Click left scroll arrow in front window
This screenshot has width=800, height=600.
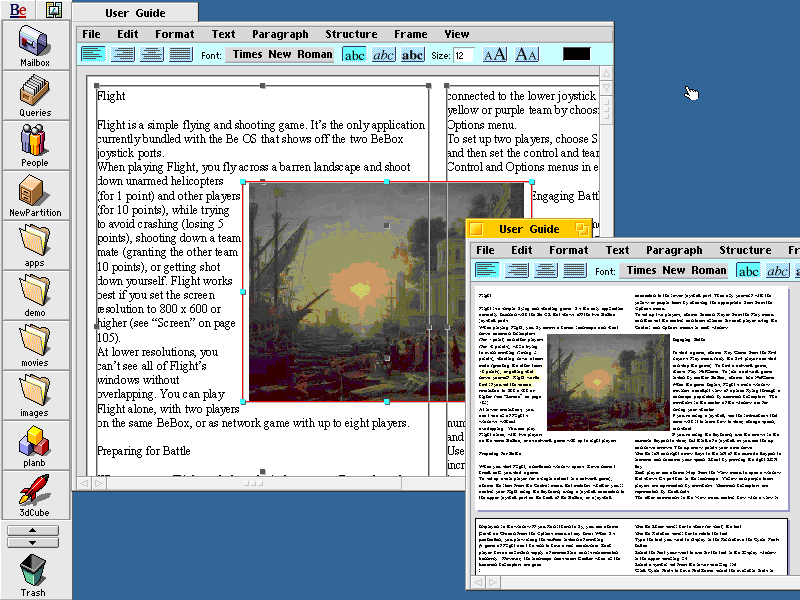pyautogui.click(x=478, y=582)
